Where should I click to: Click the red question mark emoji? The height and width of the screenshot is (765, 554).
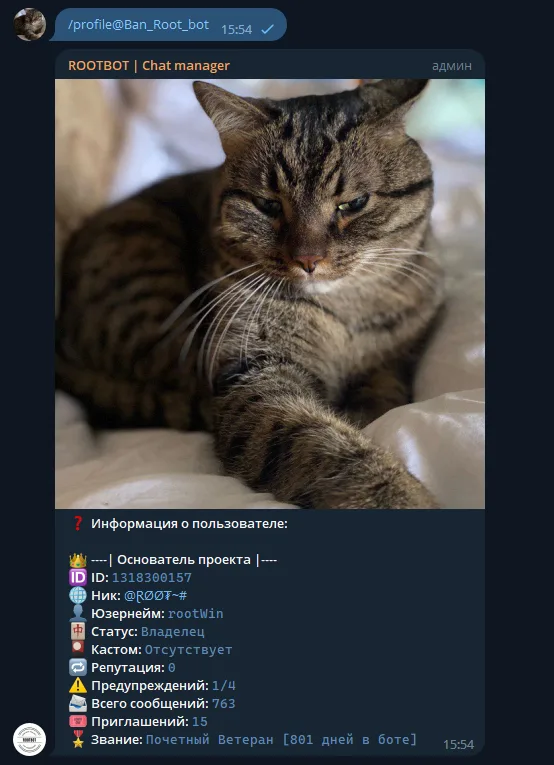[x=78, y=524]
